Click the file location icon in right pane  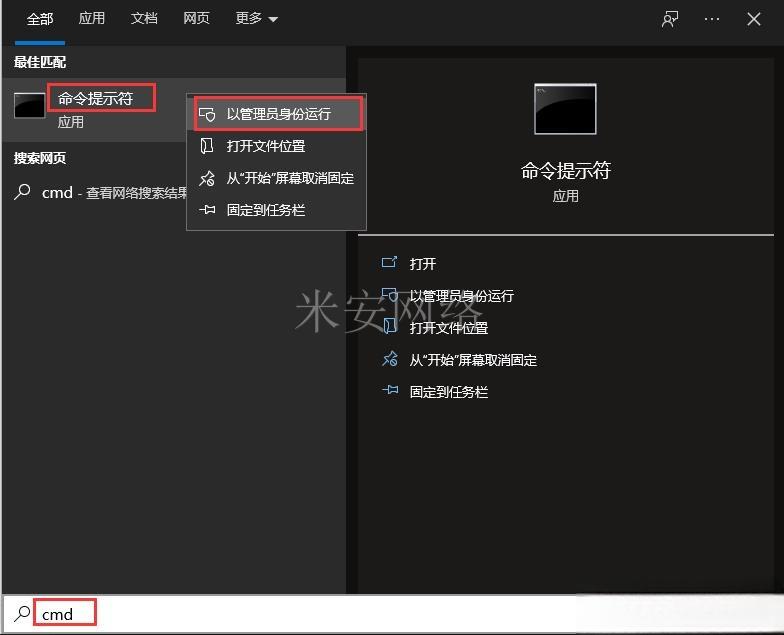click(x=390, y=326)
